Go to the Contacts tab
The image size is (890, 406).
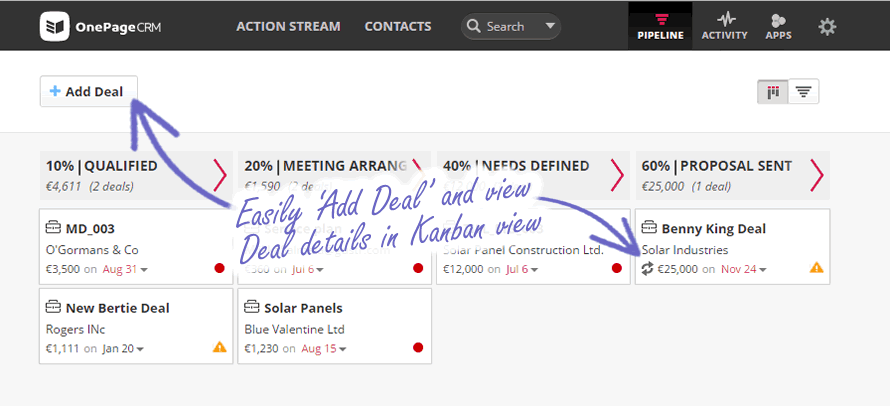398,27
